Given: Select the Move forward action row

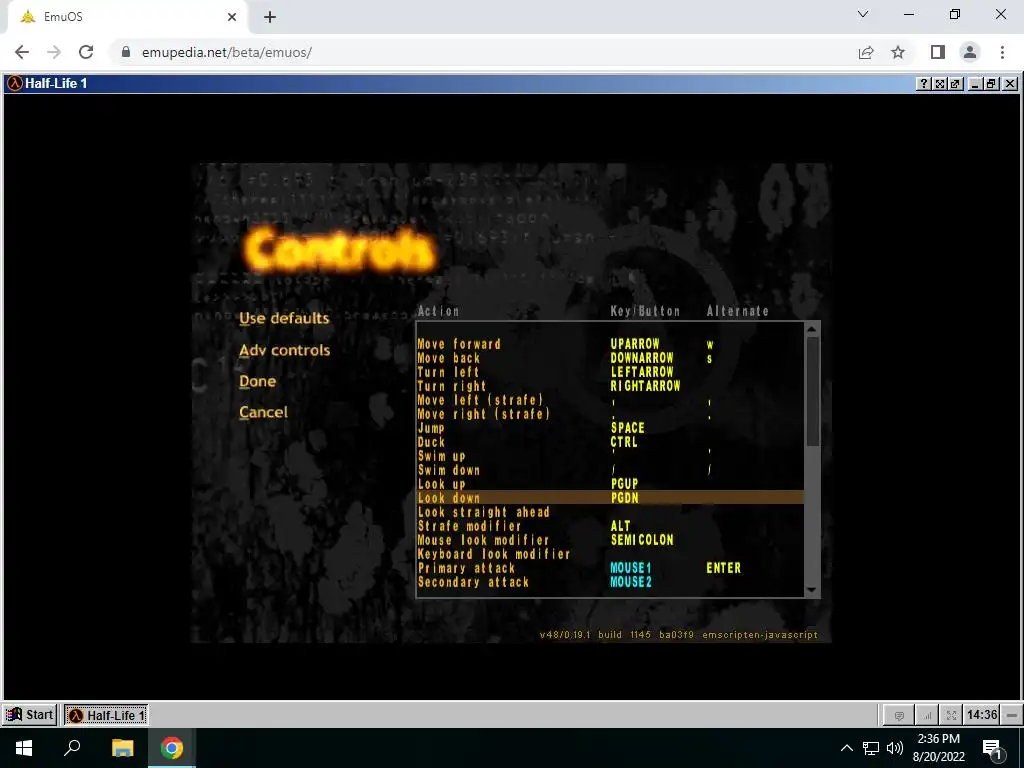Looking at the screenshot, I should point(610,344).
